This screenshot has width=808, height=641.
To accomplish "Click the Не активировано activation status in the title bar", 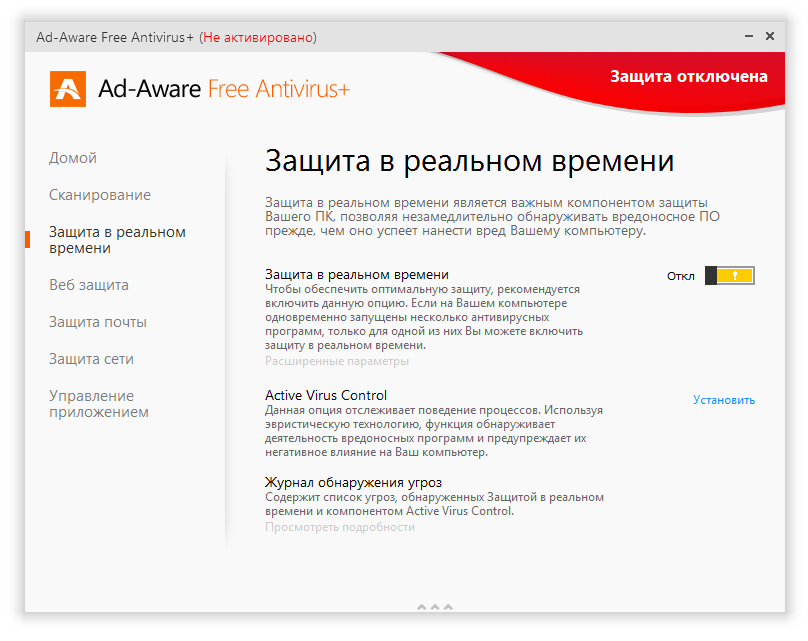I will pyautogui.click(x=258, y=37).
